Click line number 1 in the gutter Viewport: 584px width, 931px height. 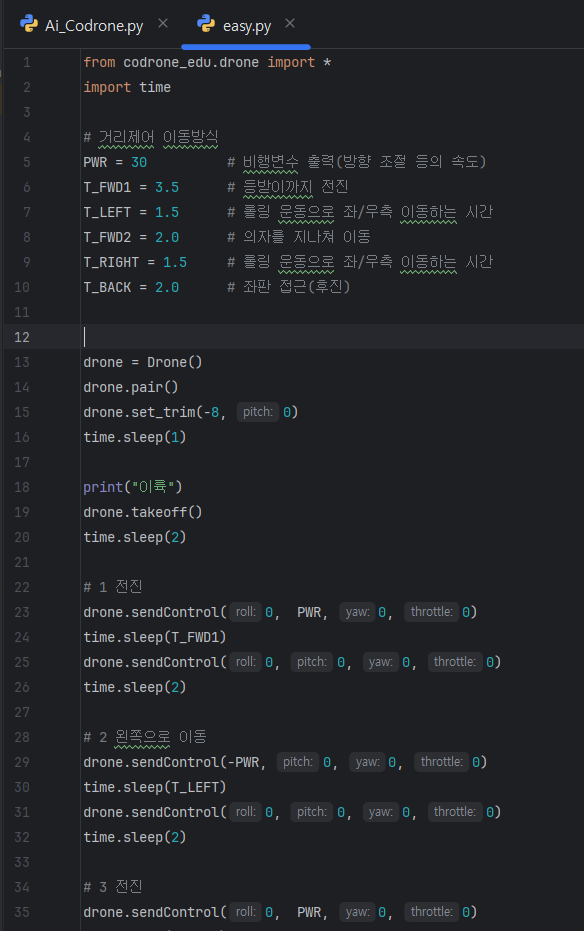click(27, 62)
